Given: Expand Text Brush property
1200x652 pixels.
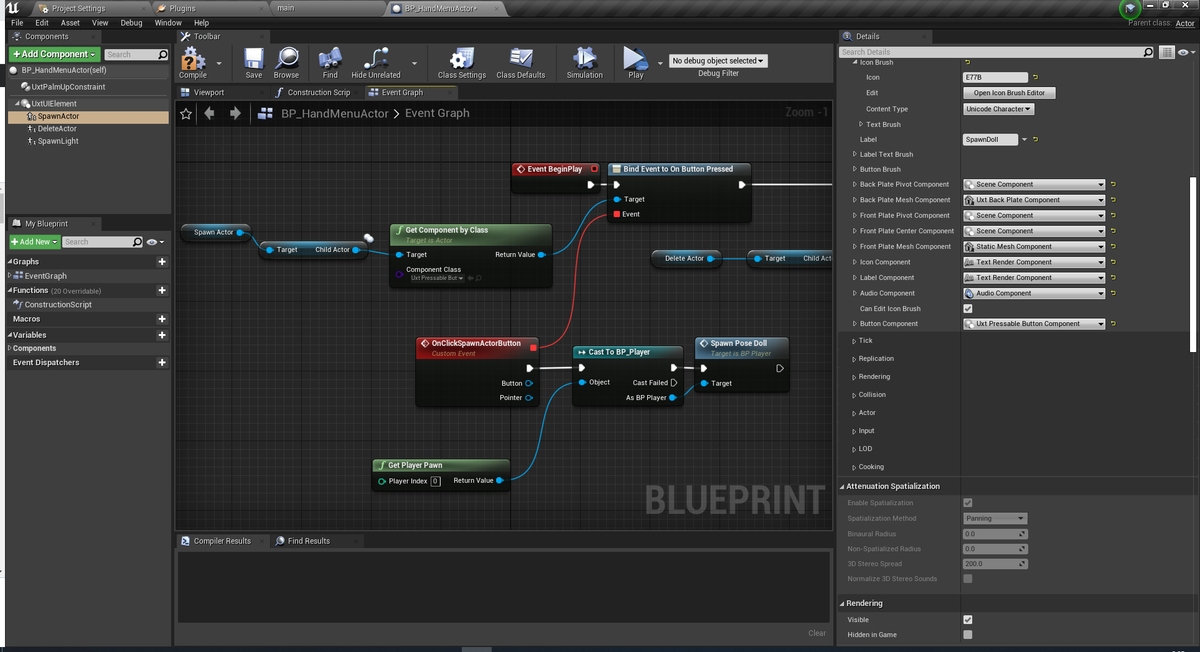Looking at the screenshot, I should pyautogui.click(x=861, y=125).
